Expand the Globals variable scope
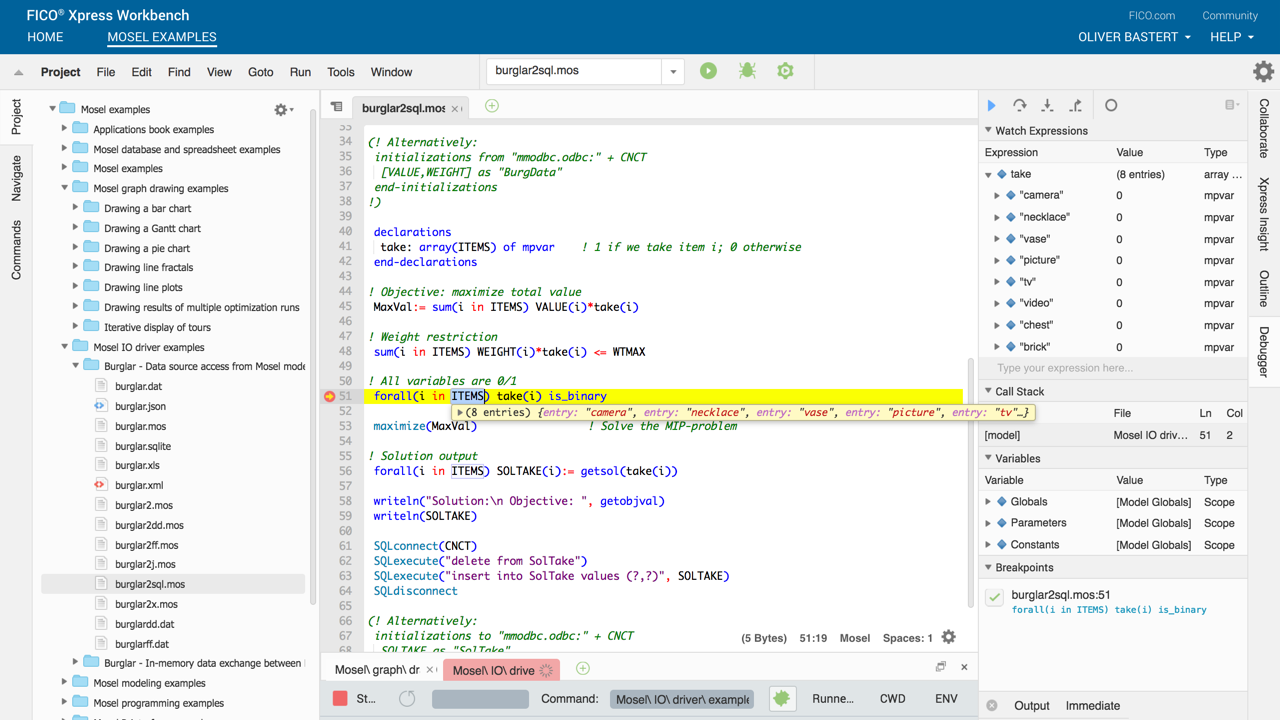 pos(989,502)
